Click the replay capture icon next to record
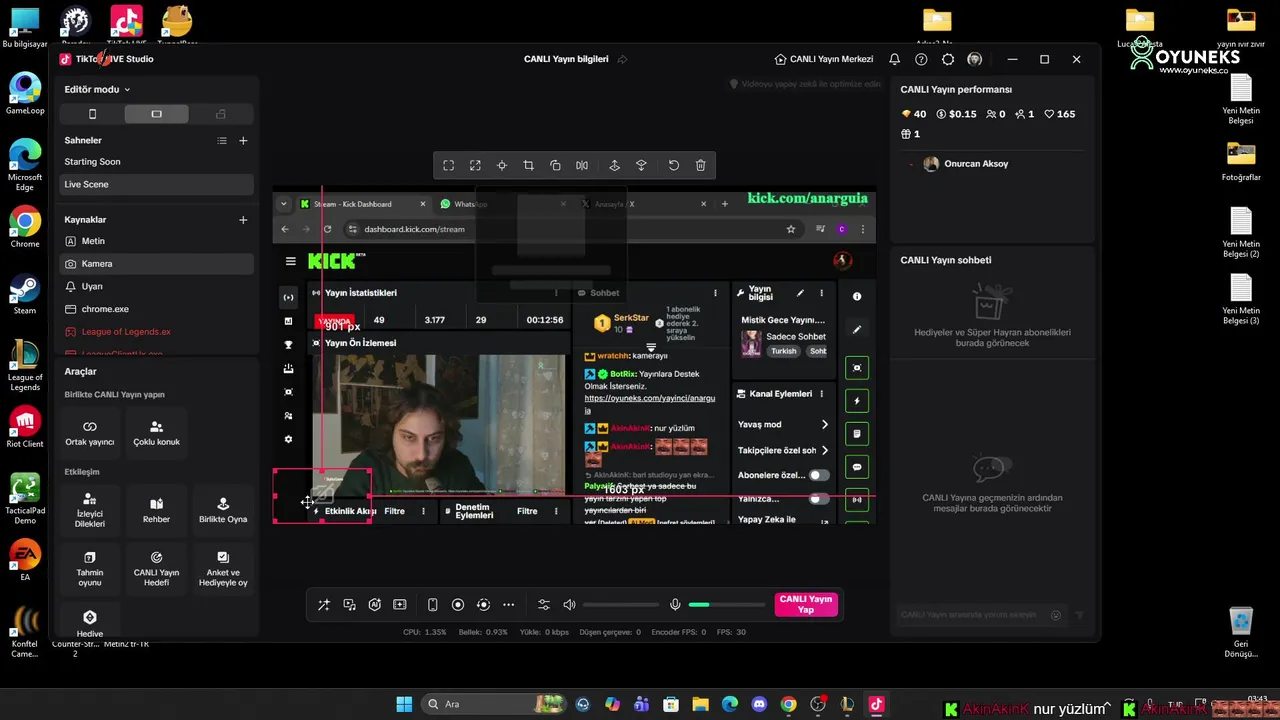The height and width of the screenshot is (720, 1280). [483, 605]
